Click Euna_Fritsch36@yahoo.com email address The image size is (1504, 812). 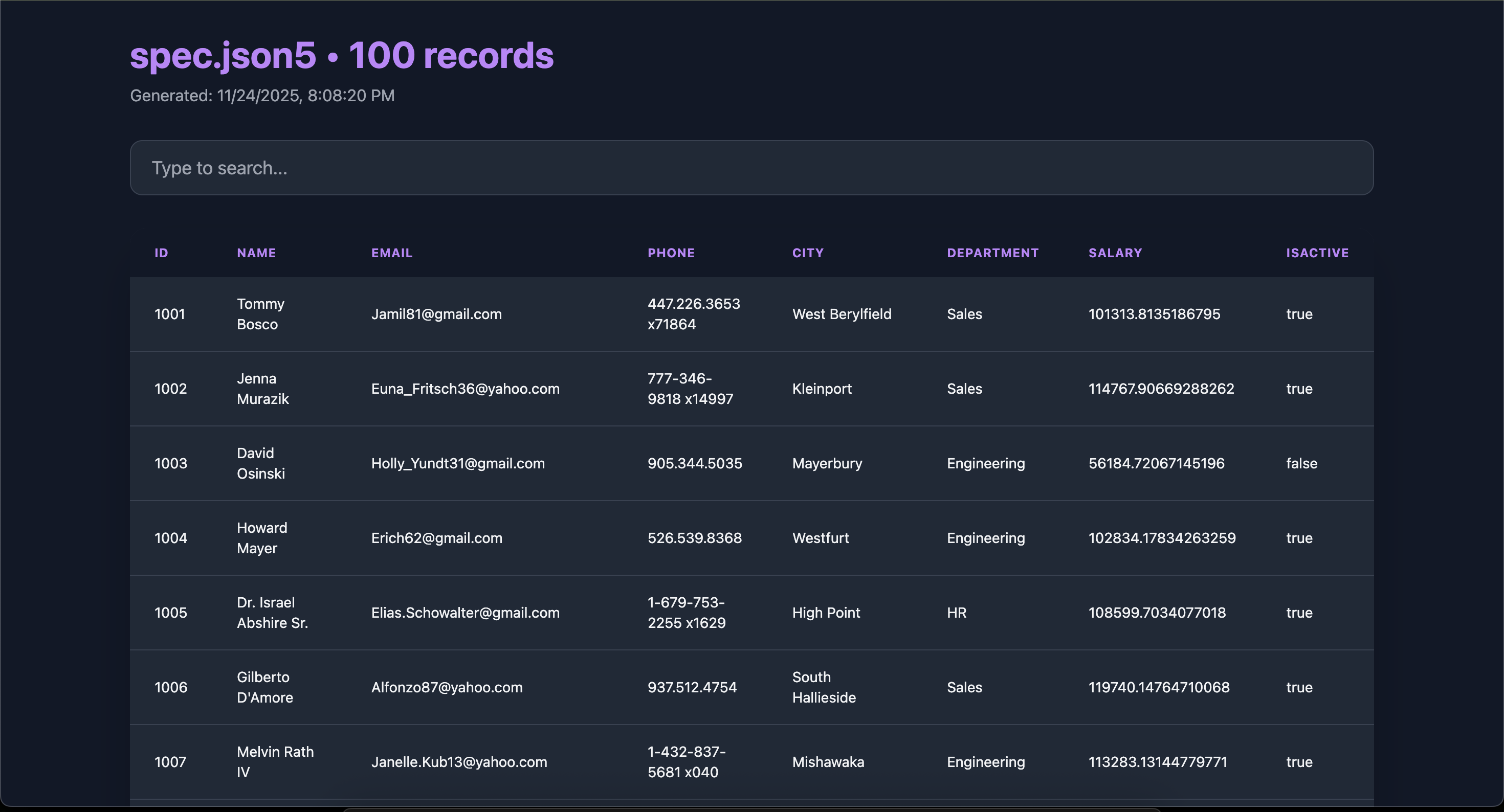click(466, 388)
